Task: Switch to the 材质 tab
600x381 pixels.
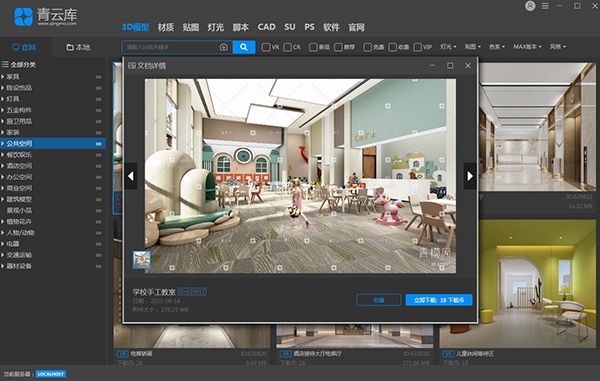Action: click(x=166, y=27)
